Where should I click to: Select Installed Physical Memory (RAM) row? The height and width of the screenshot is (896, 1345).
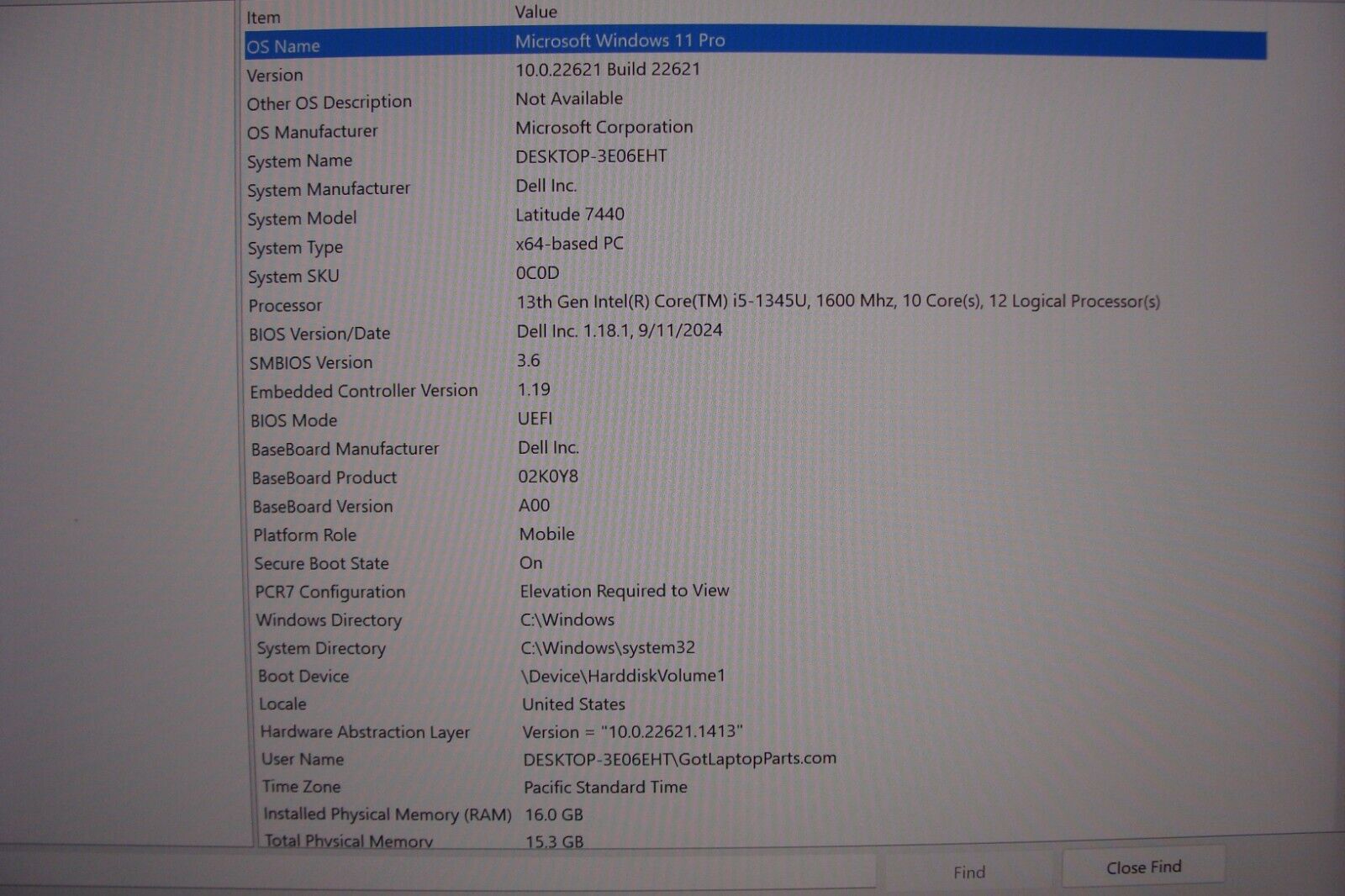pos(388,814)
